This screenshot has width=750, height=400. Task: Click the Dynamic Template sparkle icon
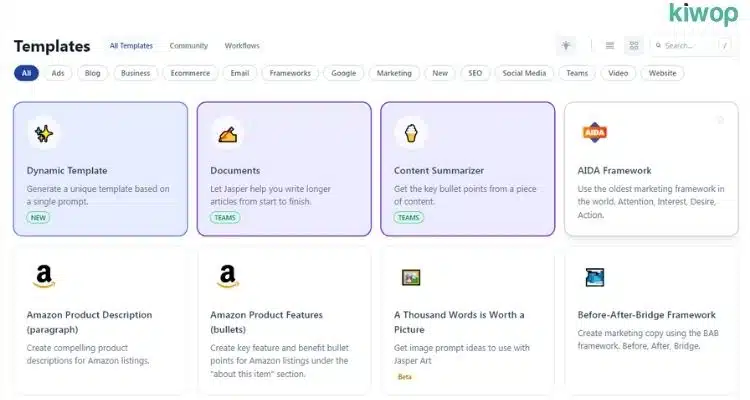pyautogui.click(x=43, y=133)
